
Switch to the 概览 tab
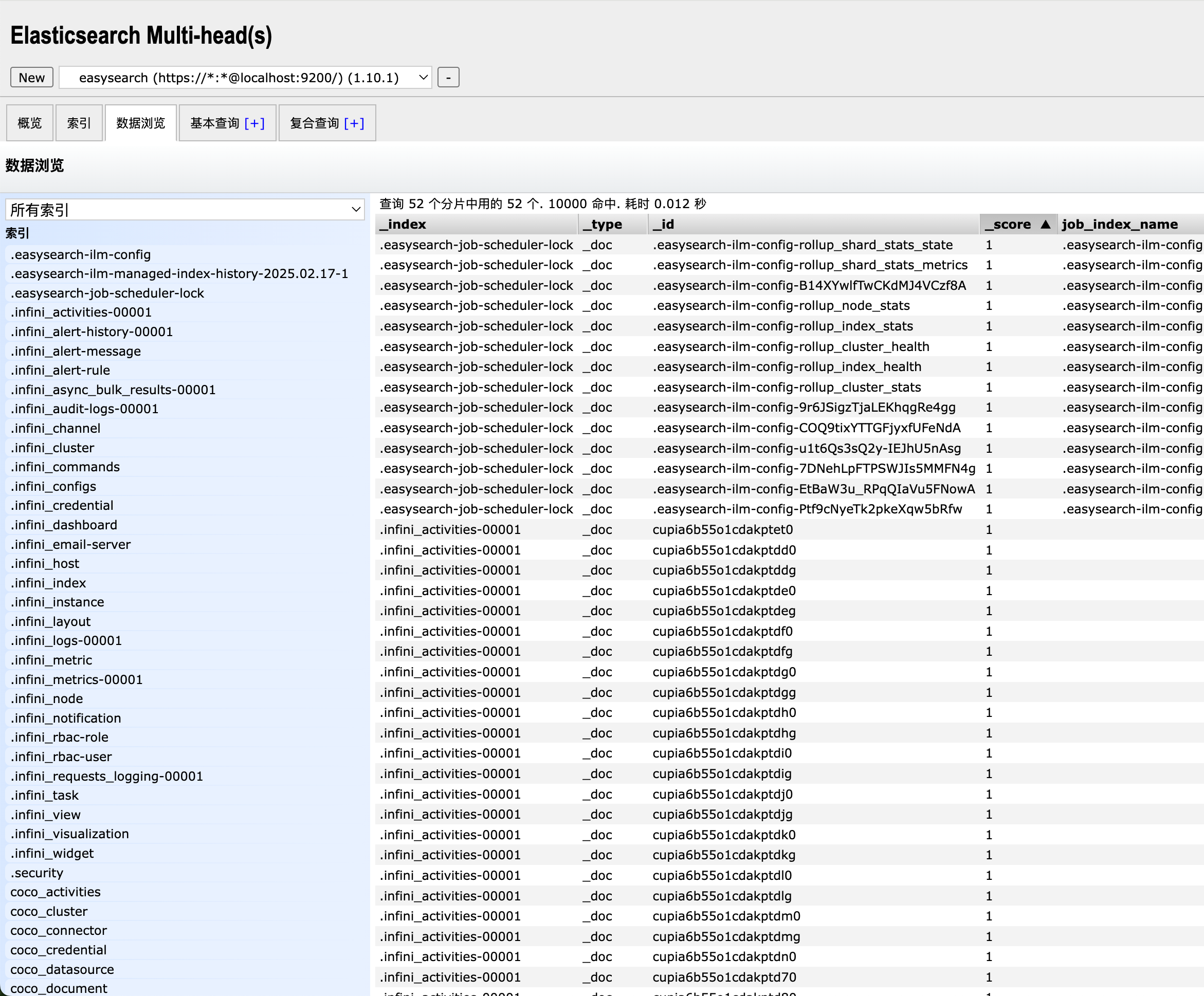click(30, 123)
